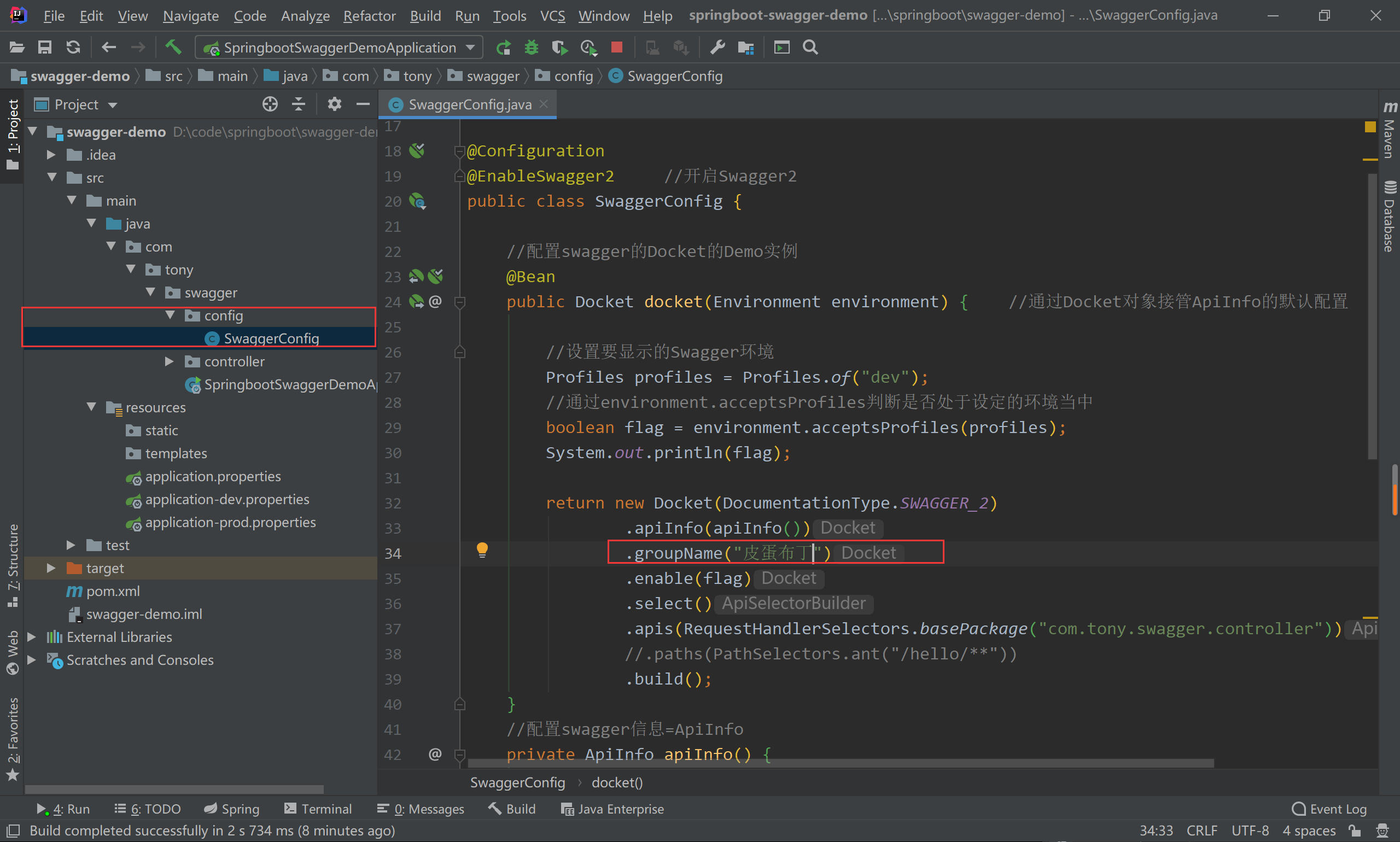Expand the controller package
1400x842 pixels.
(x=169, y=361)
